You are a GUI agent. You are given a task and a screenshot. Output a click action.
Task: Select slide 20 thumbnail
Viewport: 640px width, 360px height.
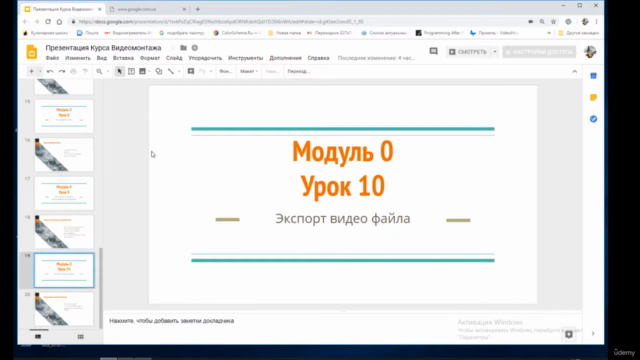[x=64, y=309]
